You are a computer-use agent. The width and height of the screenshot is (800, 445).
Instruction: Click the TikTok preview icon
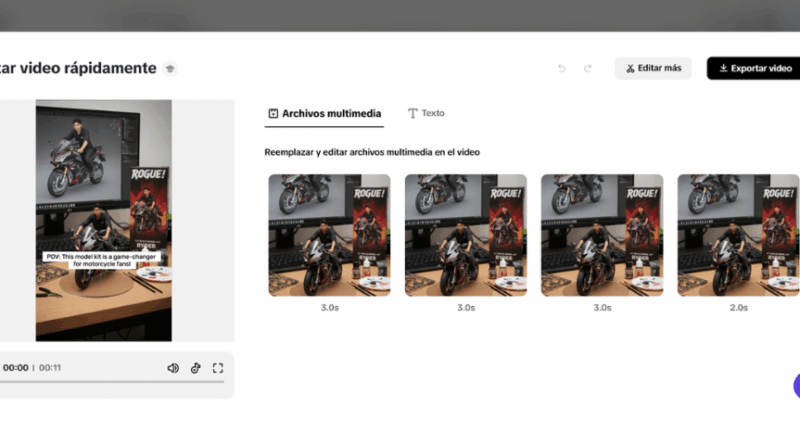(195, 368)
